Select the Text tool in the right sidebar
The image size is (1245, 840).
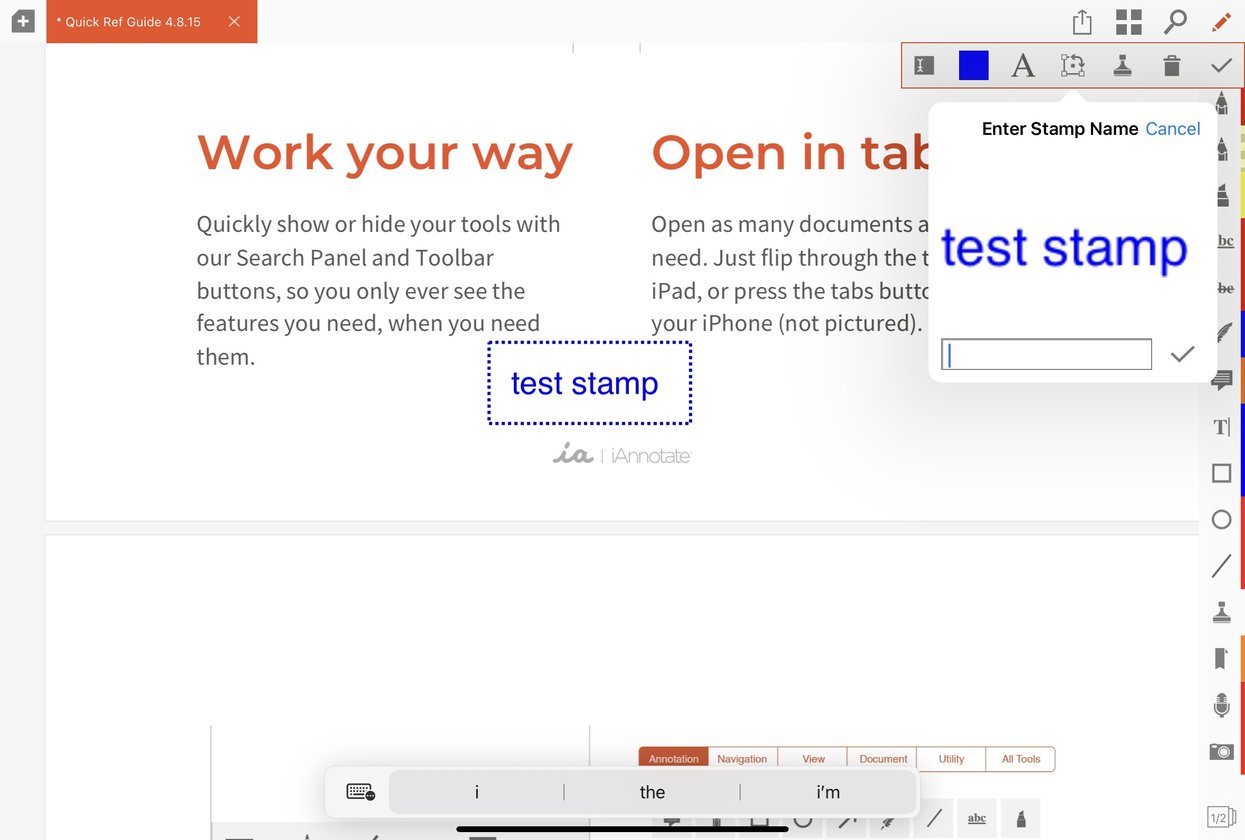pos(1221,426)
